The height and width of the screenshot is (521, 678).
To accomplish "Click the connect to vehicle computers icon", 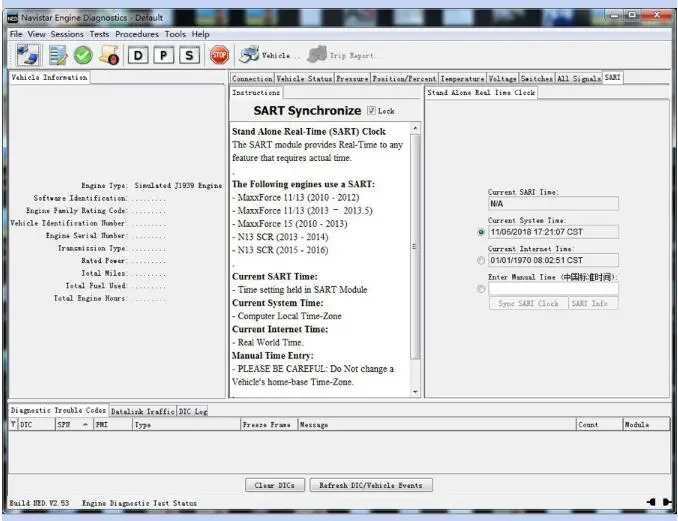I will click(29, 55).
